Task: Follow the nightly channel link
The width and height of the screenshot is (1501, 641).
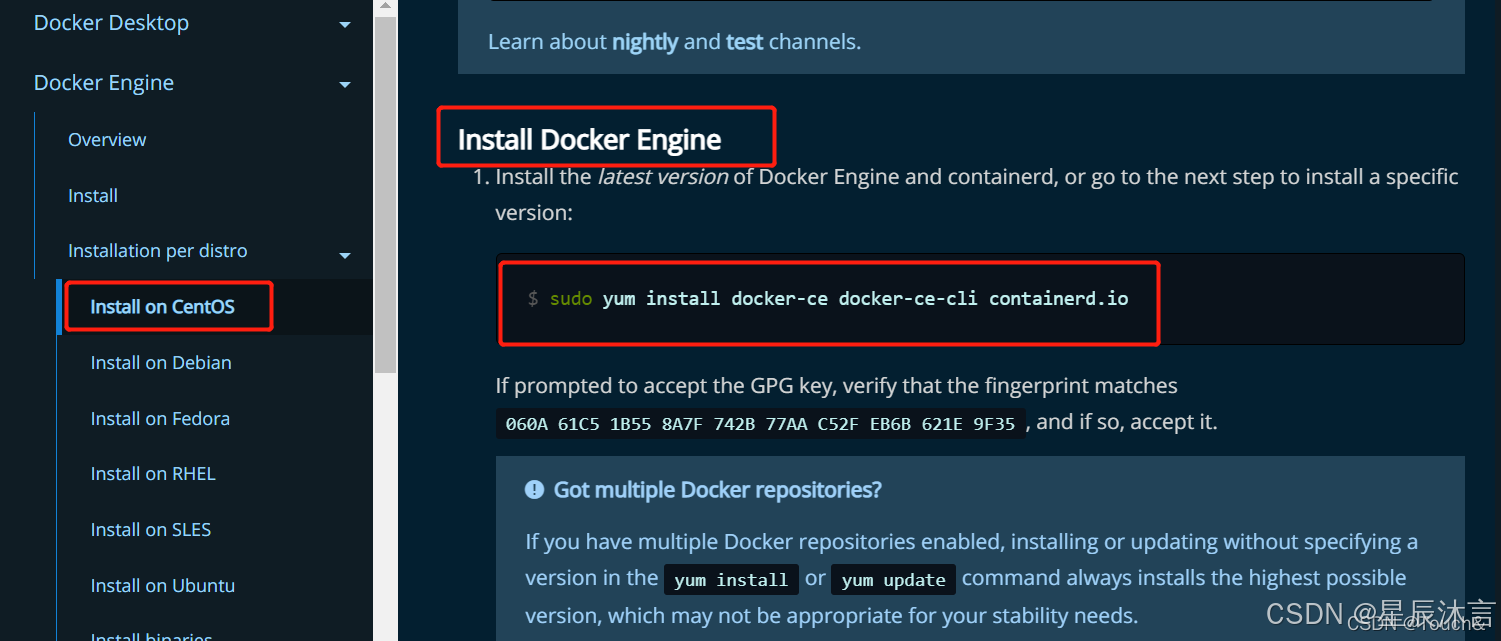Action: pos(645,42)
